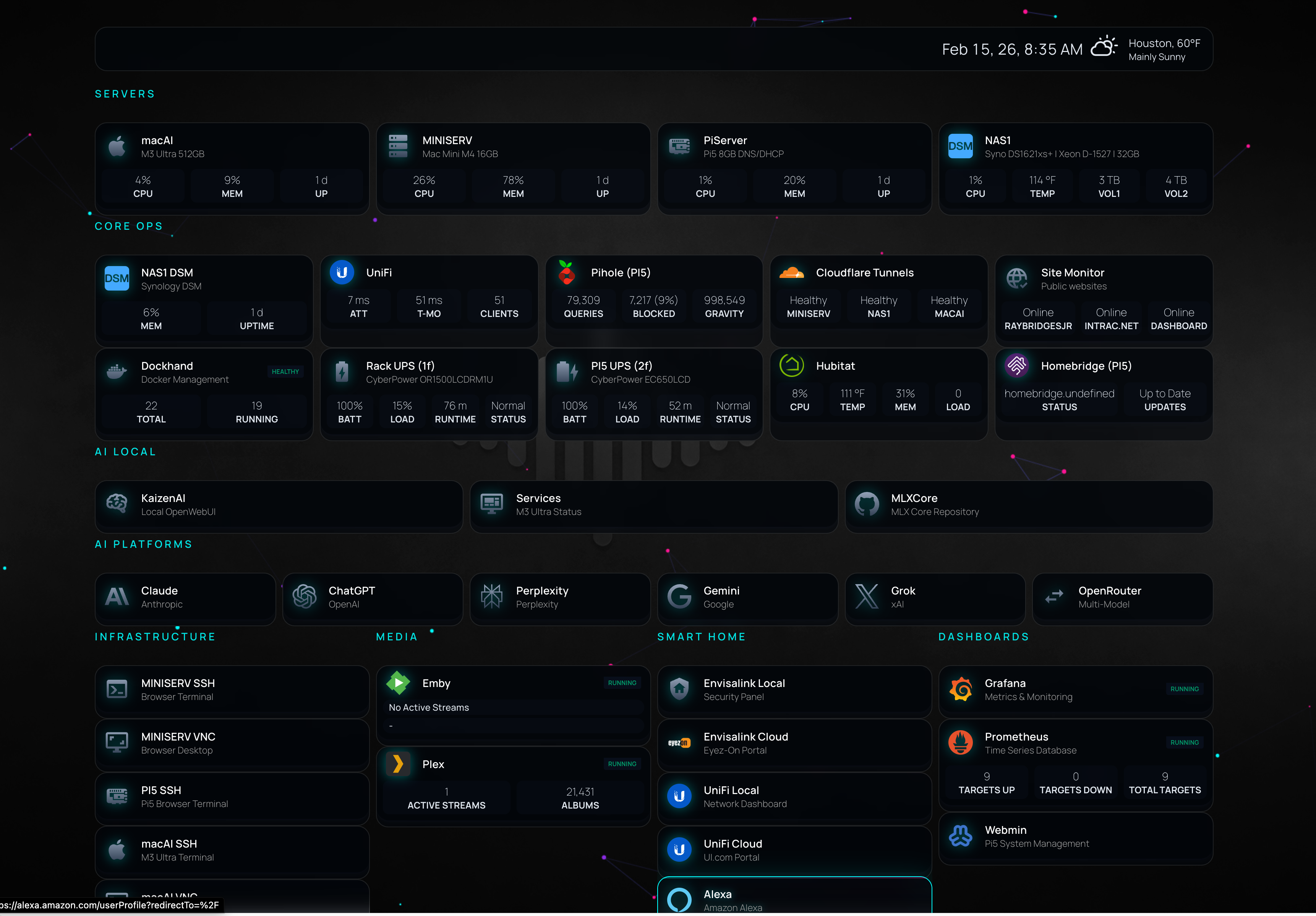
Task: Click the Pi-hole raspberry icon
Action: click(x=567, y=273)
